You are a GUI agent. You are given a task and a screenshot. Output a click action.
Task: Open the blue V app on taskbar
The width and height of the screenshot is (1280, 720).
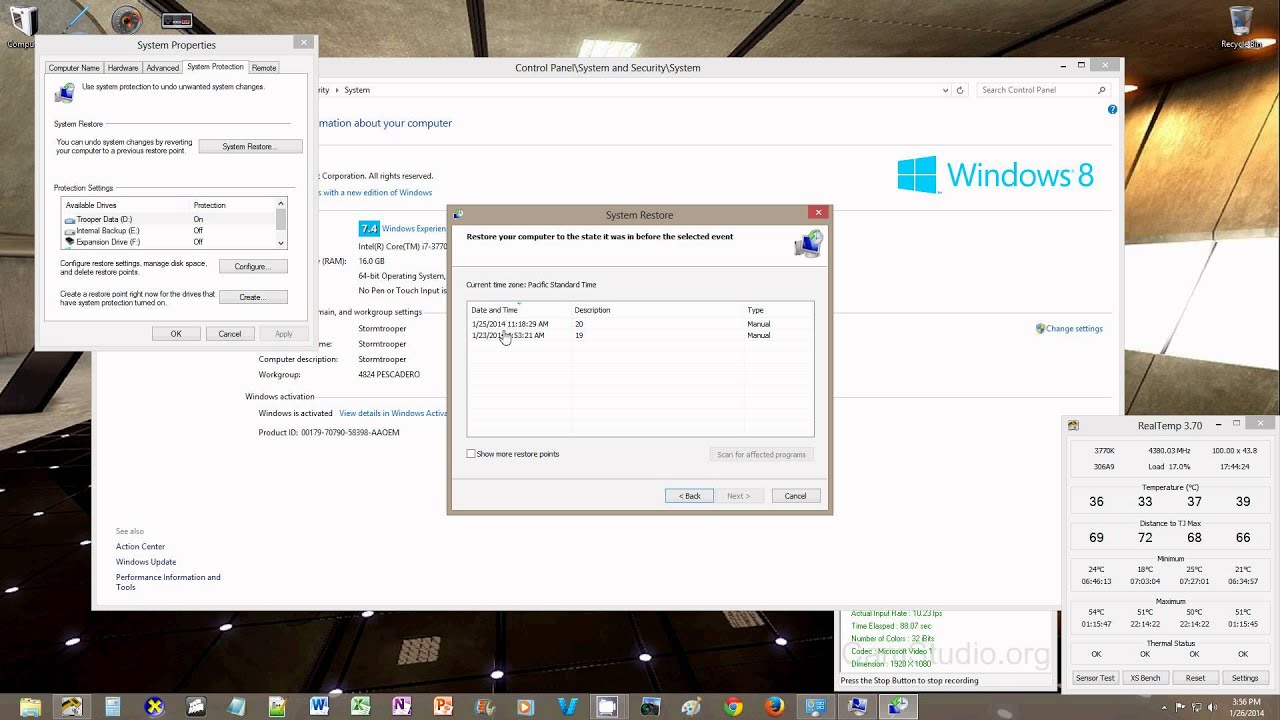pyautogui.click(x=569, y=706)
